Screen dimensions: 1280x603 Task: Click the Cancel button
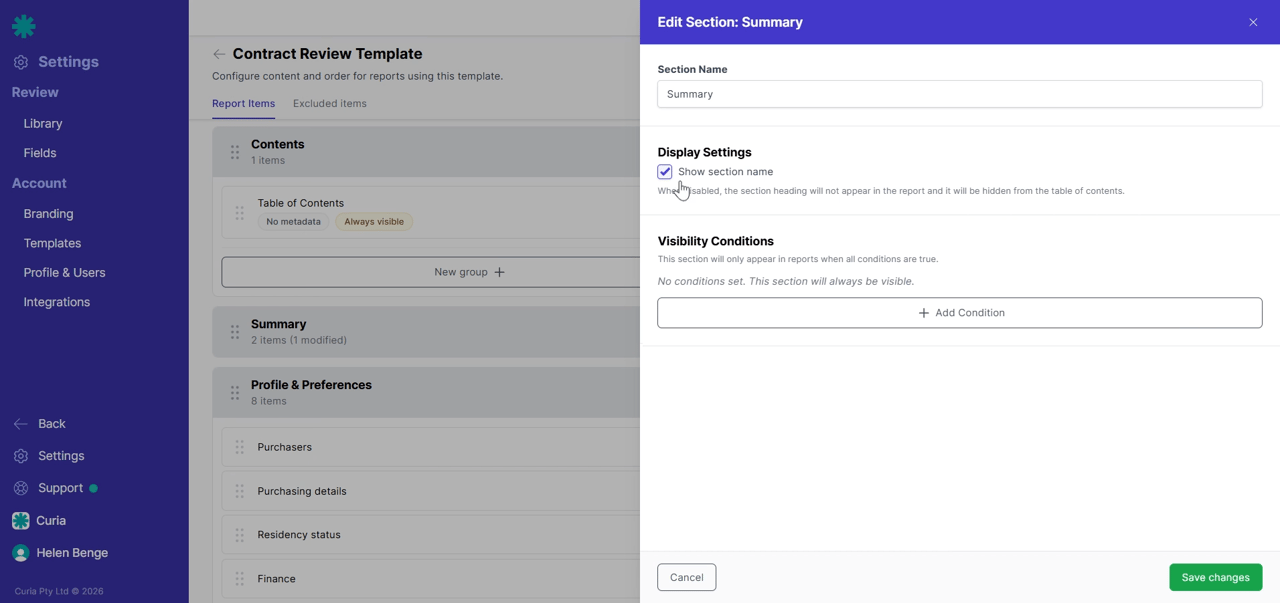tap(687, 577)
